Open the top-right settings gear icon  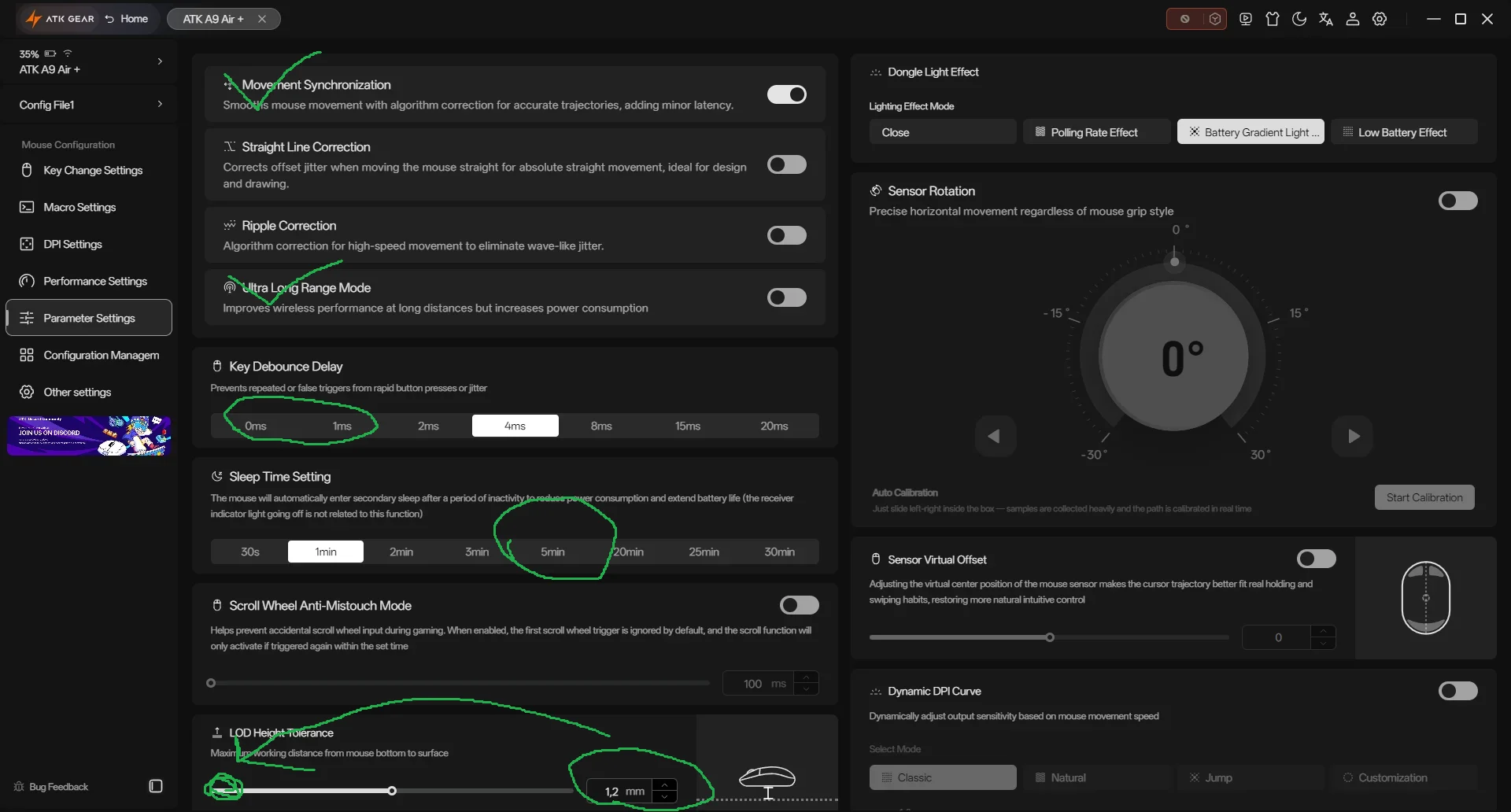tap(1380, 19)
